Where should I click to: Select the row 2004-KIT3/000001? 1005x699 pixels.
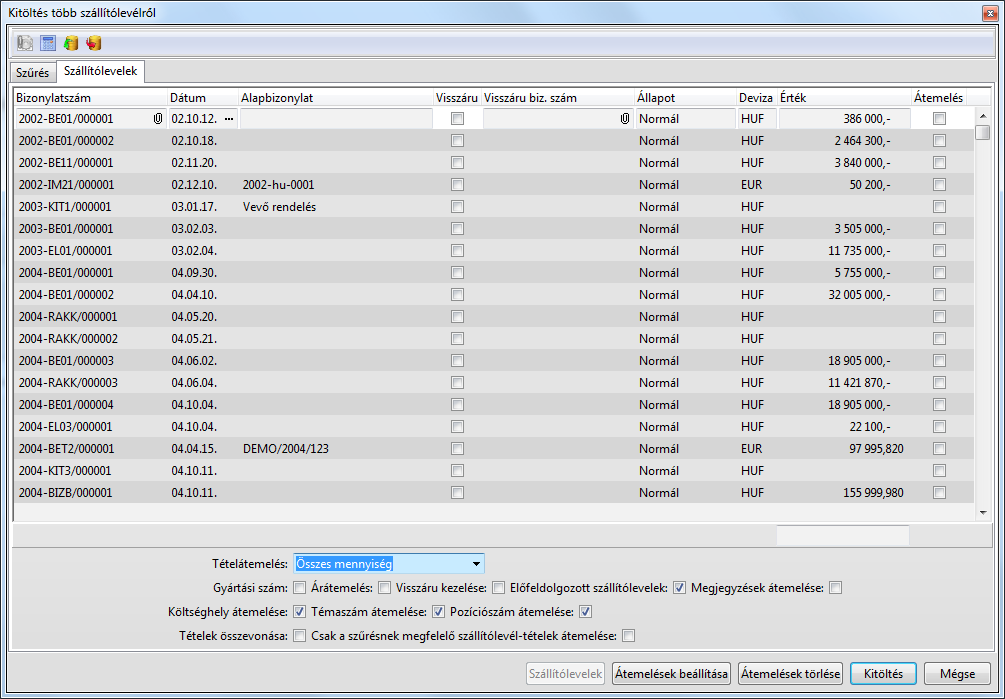point(494,471)
